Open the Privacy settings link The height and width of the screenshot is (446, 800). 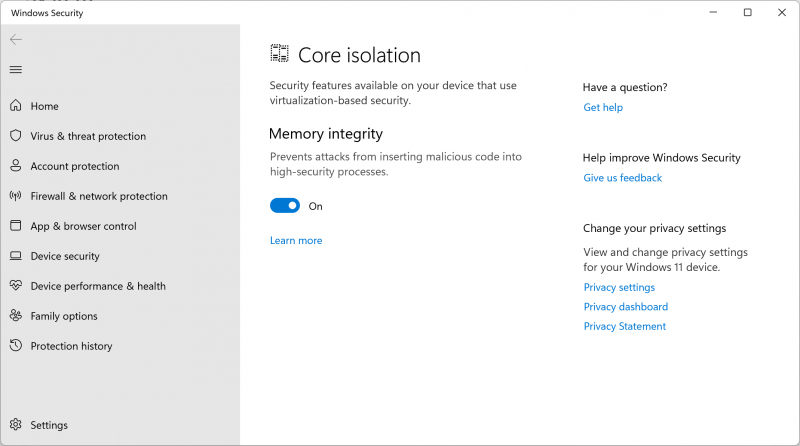tap(619, 288)
